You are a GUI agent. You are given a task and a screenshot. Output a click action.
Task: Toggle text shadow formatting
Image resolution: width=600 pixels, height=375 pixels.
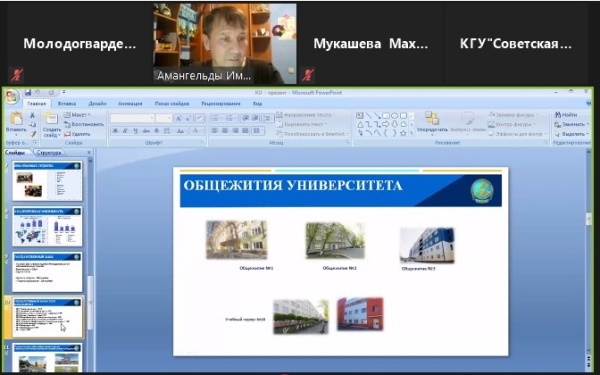(157, 131)
